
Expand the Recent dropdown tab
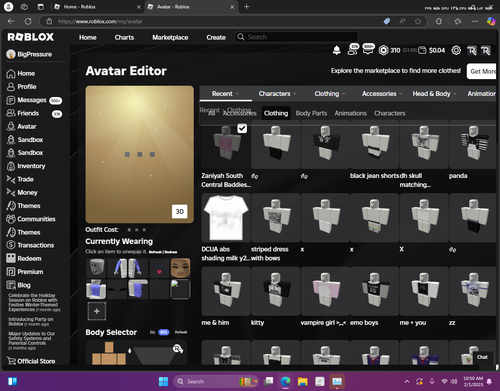click(x=226, y=94)
